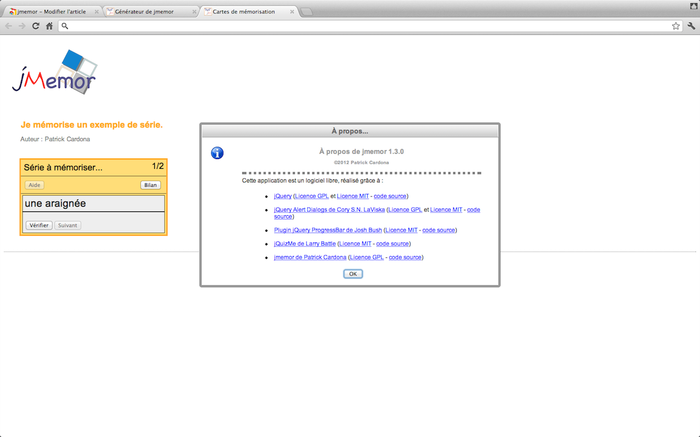Select the Cartes de mémorisation tab
700x437 pixels.
coord(246,11)
